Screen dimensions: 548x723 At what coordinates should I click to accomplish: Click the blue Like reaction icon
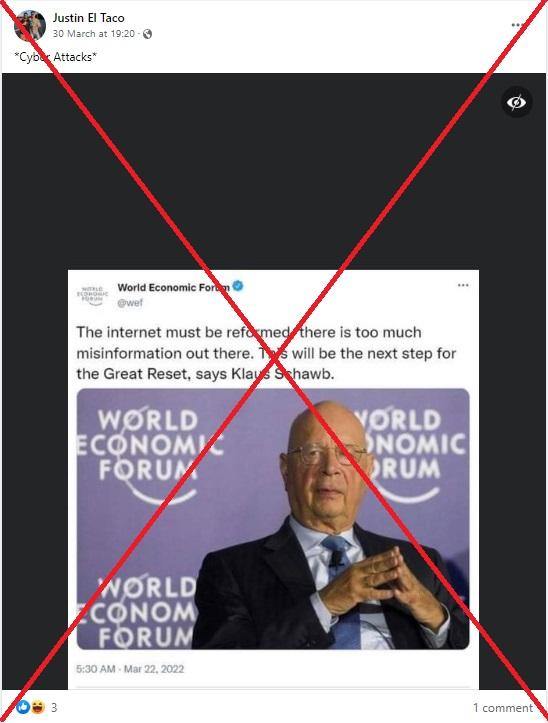pos(24,706)
